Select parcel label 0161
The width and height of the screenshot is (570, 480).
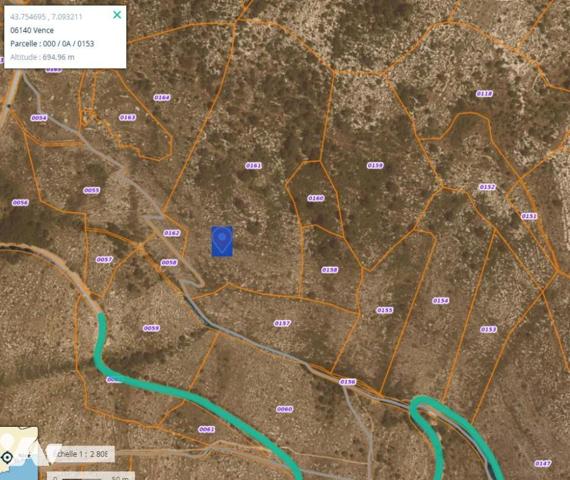click(253, 166)
